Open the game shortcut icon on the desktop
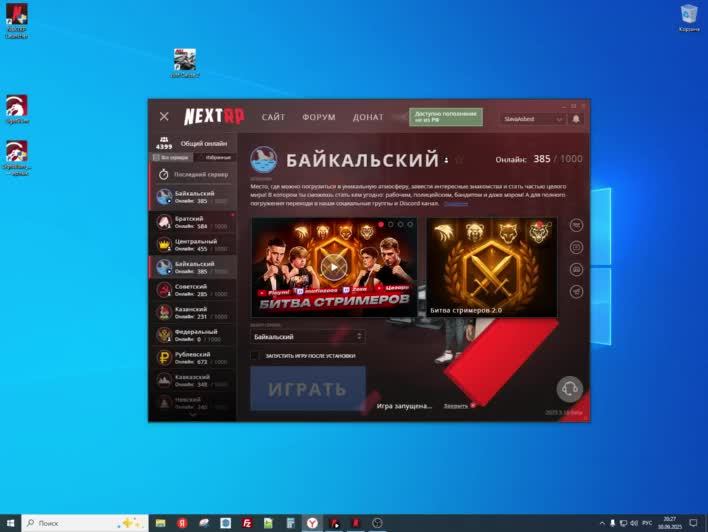Viewport: 708px width, 532px height. 185,63
